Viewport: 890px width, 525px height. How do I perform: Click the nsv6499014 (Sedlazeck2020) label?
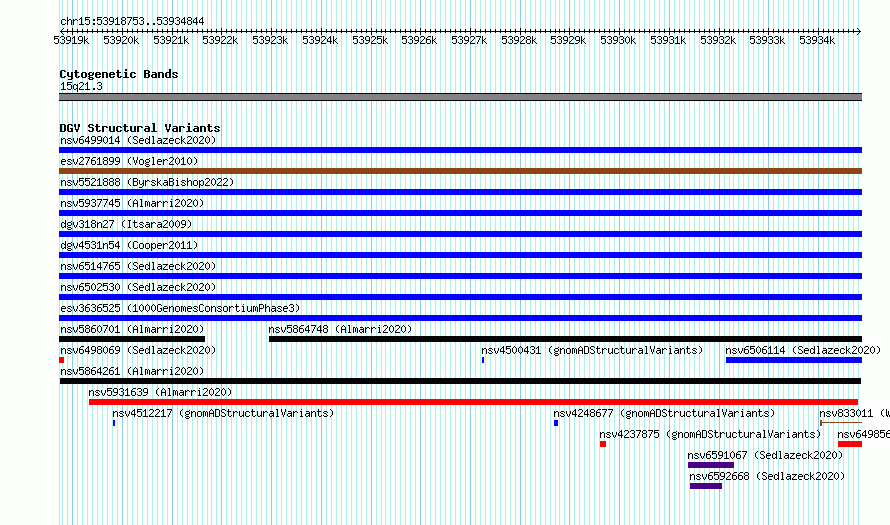[138, 140]
